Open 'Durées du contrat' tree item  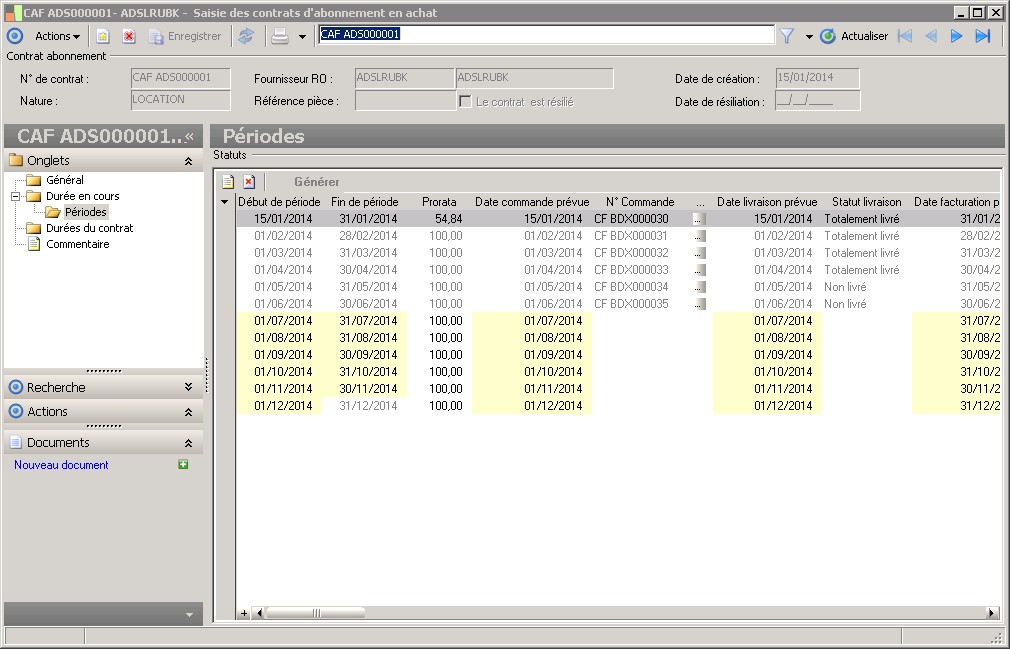click(x=89, y=228)
